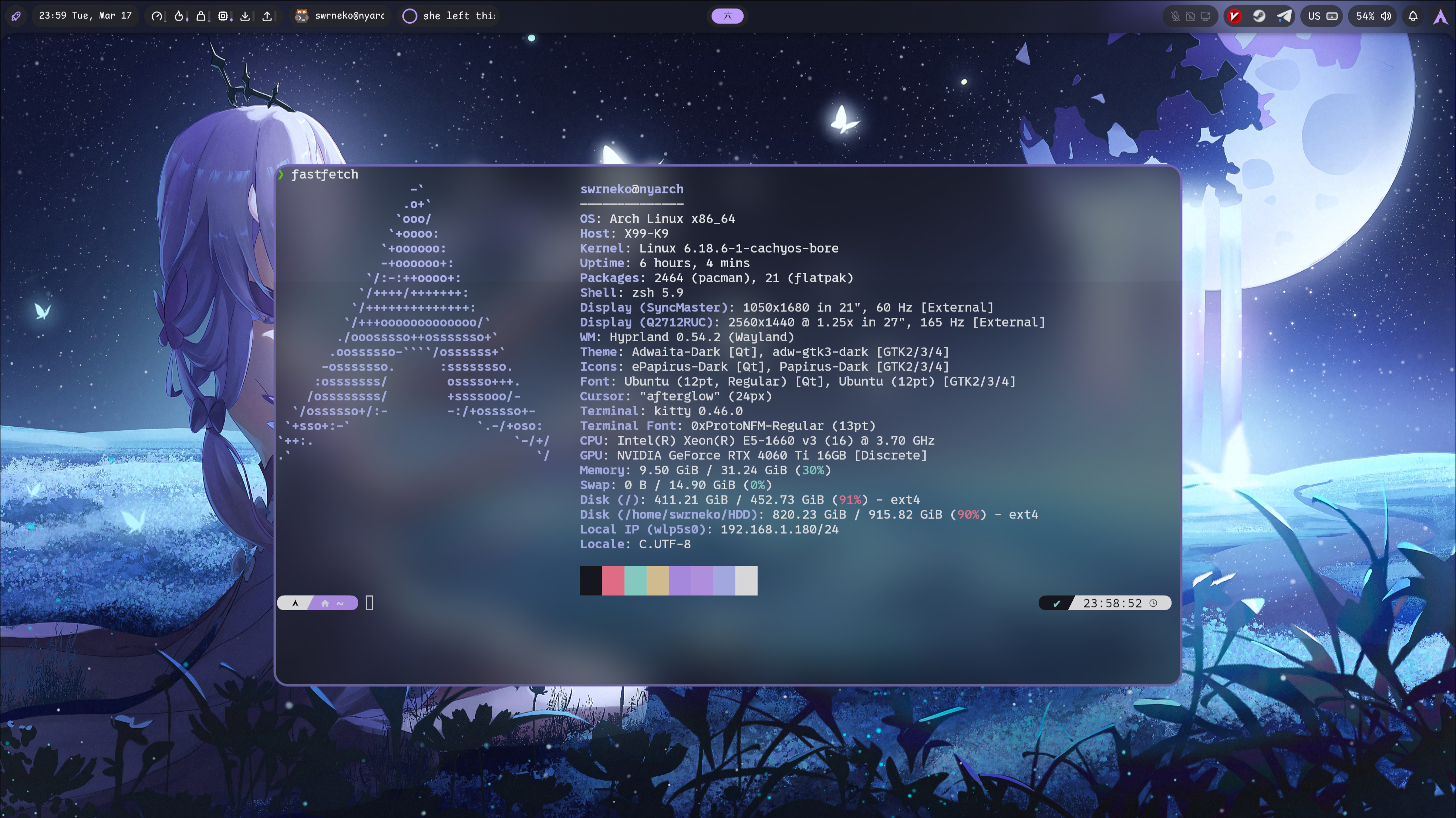
Task: Open the Steam tray icon
Action: [x=1259, y=16]
